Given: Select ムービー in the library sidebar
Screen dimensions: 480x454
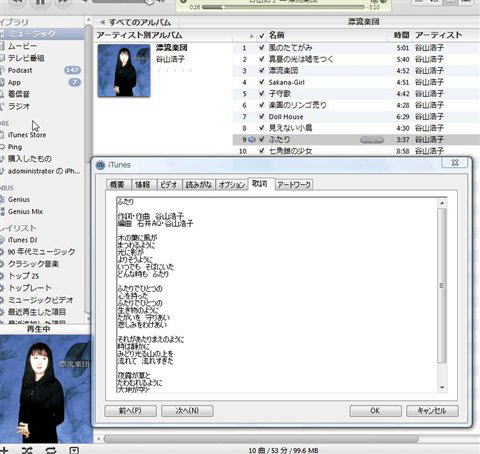Looking at the screenshot, I should tap(22, 46).
